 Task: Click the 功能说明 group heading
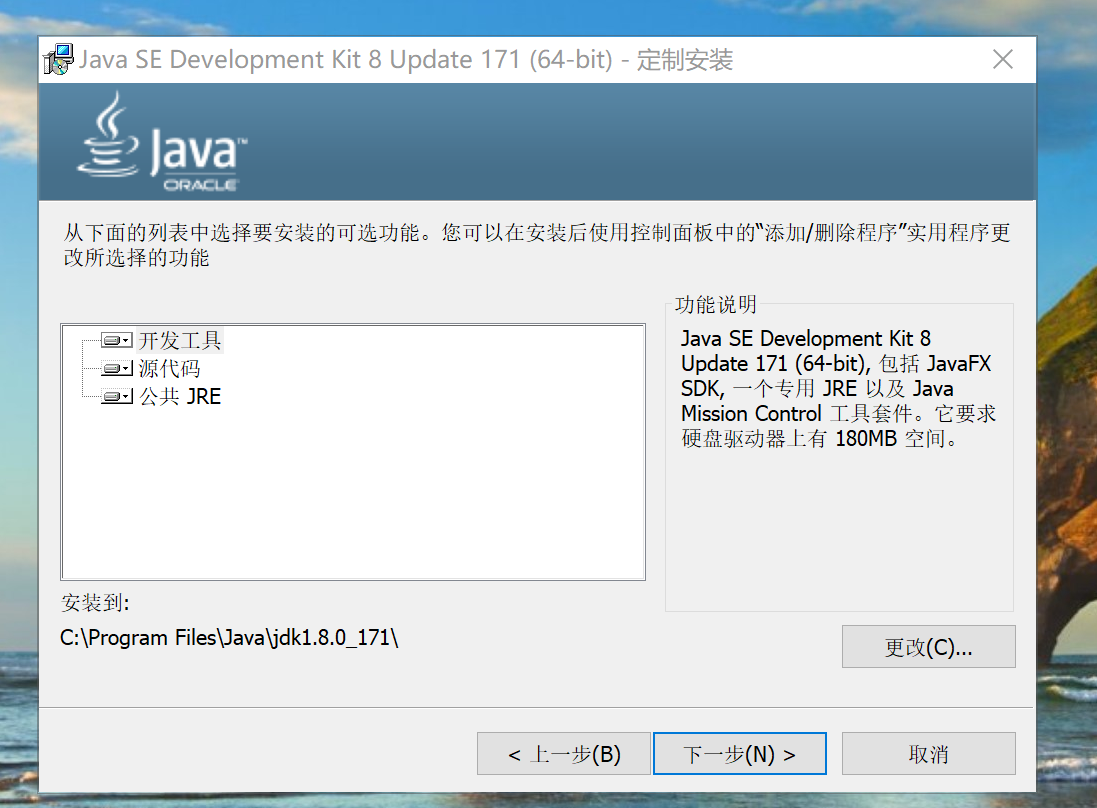(715, 304)
